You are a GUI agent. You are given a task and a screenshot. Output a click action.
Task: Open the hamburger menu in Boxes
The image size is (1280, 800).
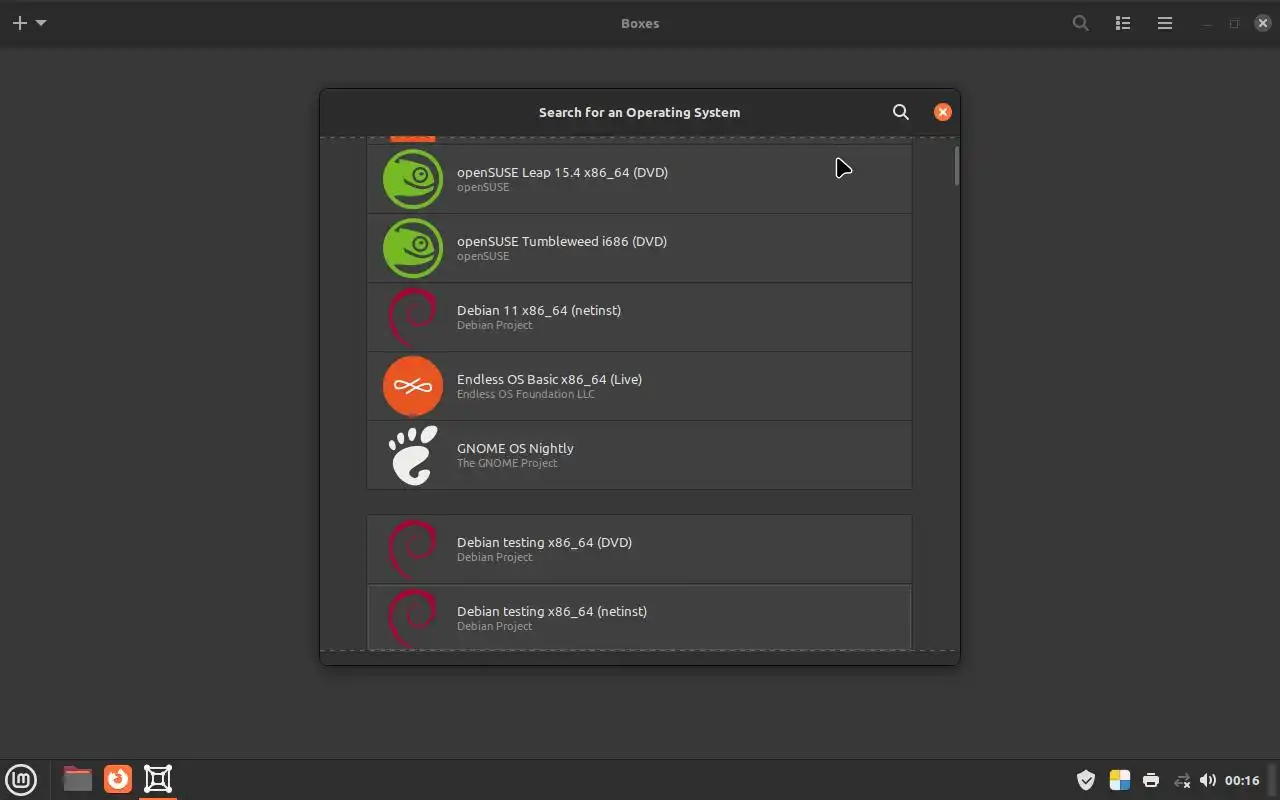click(1165, 23)
